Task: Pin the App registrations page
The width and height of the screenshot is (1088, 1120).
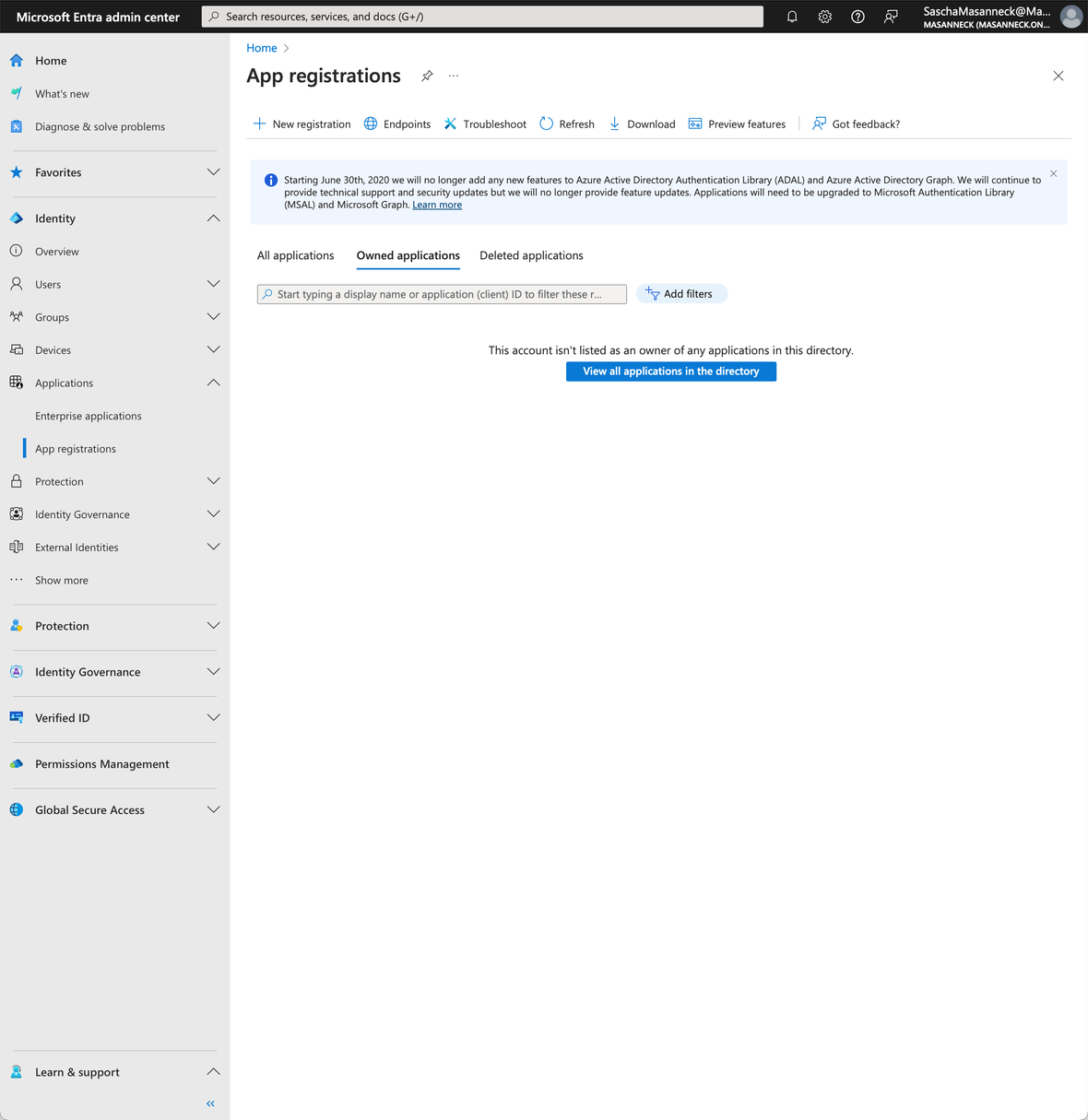Action: (x=427, y=76)
